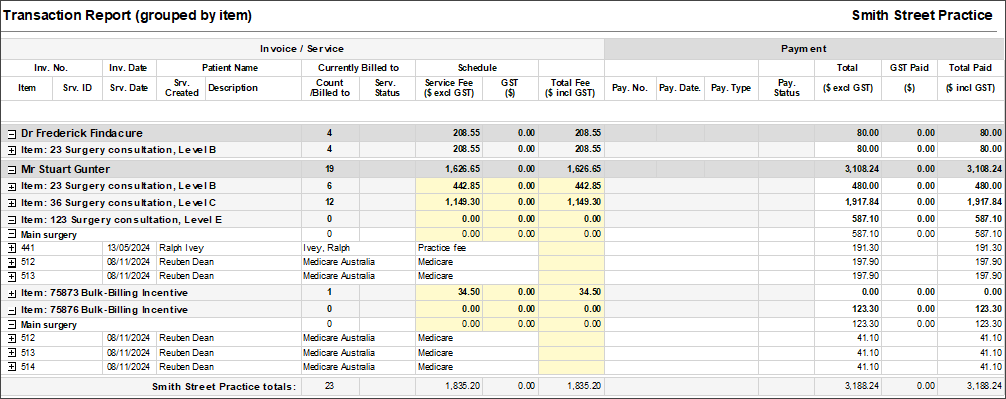Viewport: 1006px width, 399px height.
Task: Expand invoice 441 for Ralph Ivey
Action: [x=11, y=247]
